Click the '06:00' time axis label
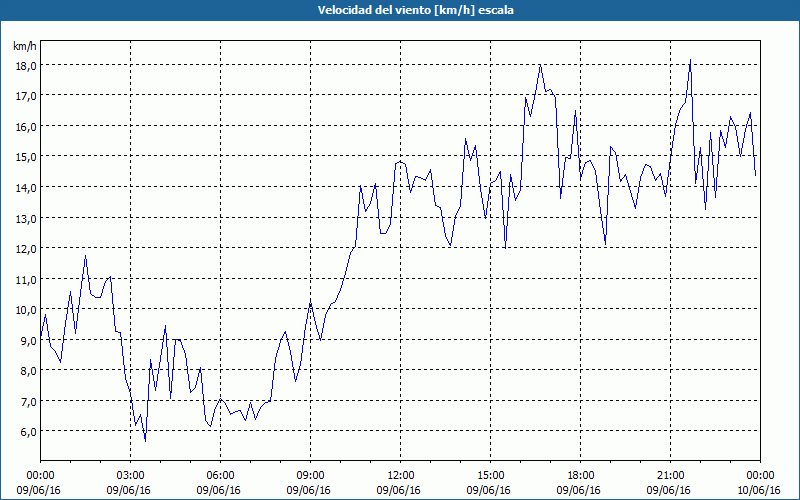The width and height of the screenshot is (800, 500). 220,476
